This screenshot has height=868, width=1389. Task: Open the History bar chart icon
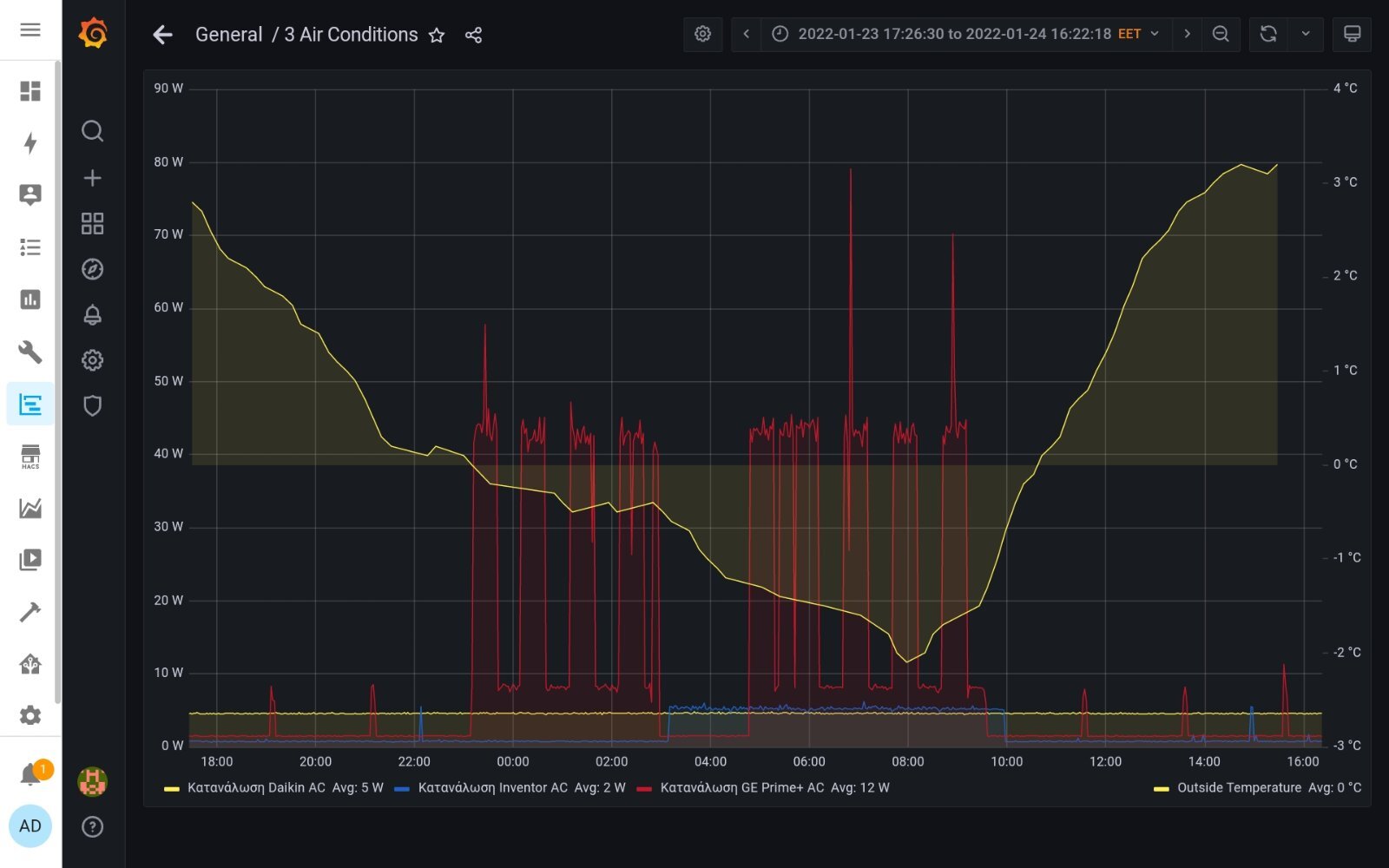(30, 299)
